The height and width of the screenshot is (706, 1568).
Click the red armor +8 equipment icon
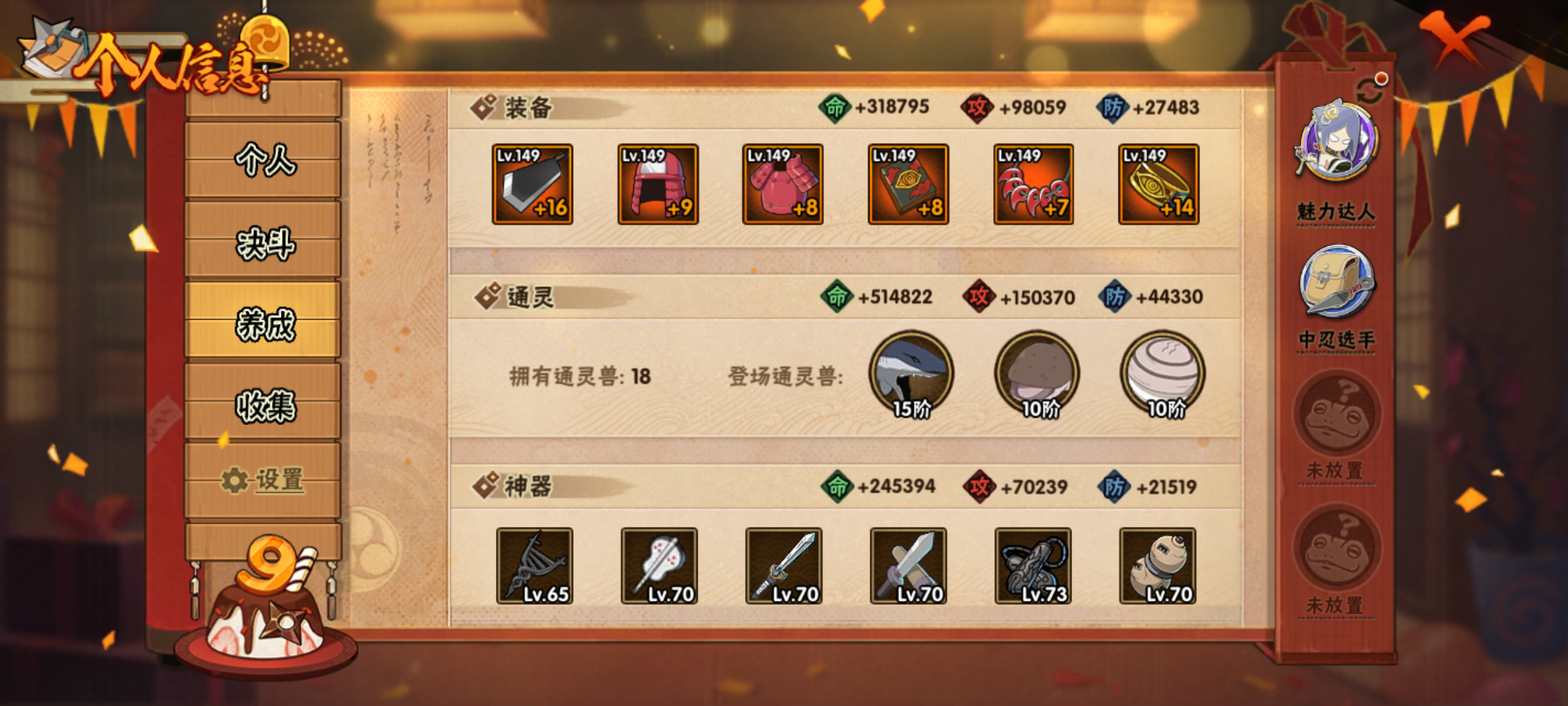pyautogui.click(x=783, y=184)
